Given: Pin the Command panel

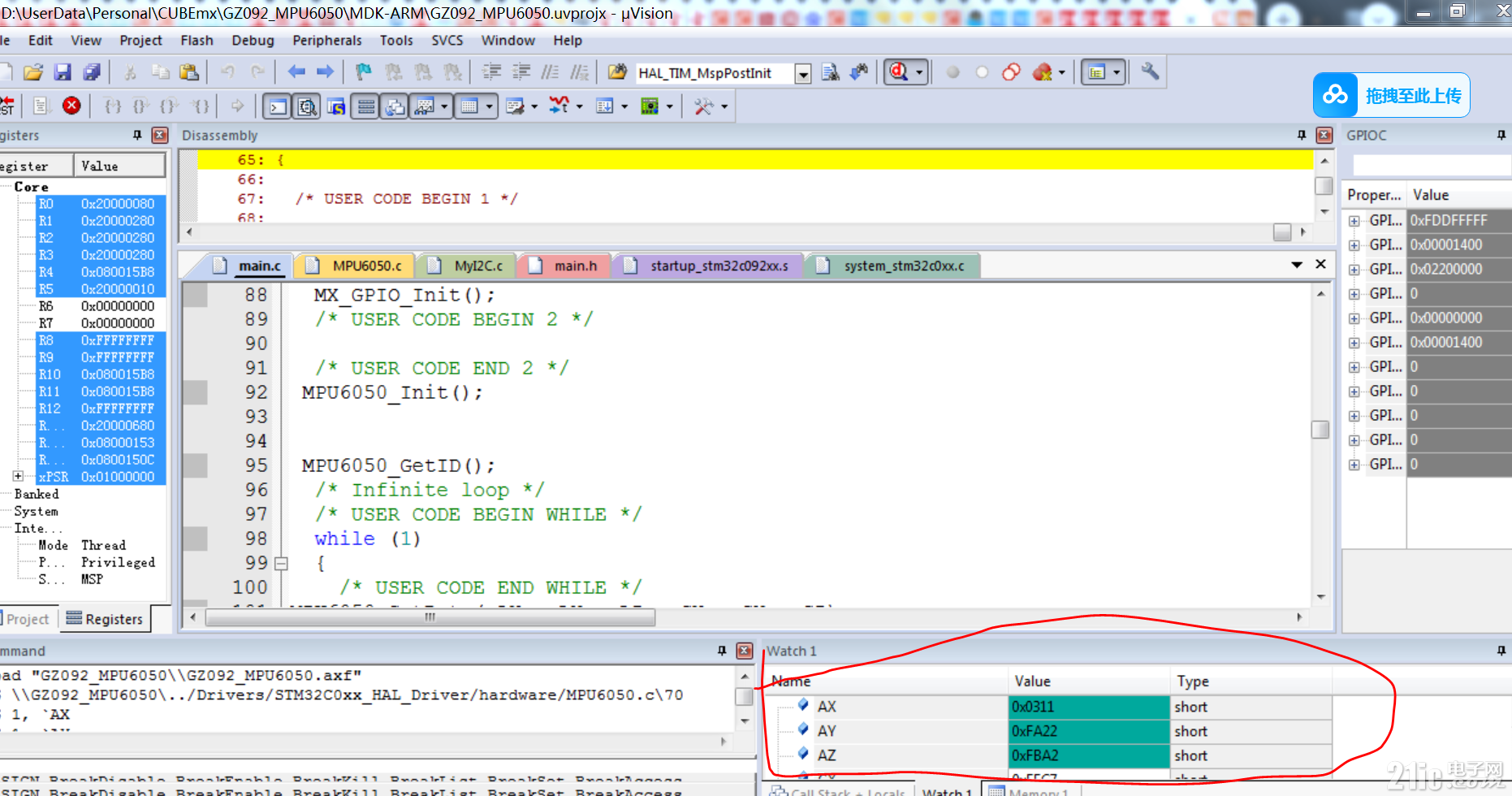Looking at the screenshot, I should (722, 651).
